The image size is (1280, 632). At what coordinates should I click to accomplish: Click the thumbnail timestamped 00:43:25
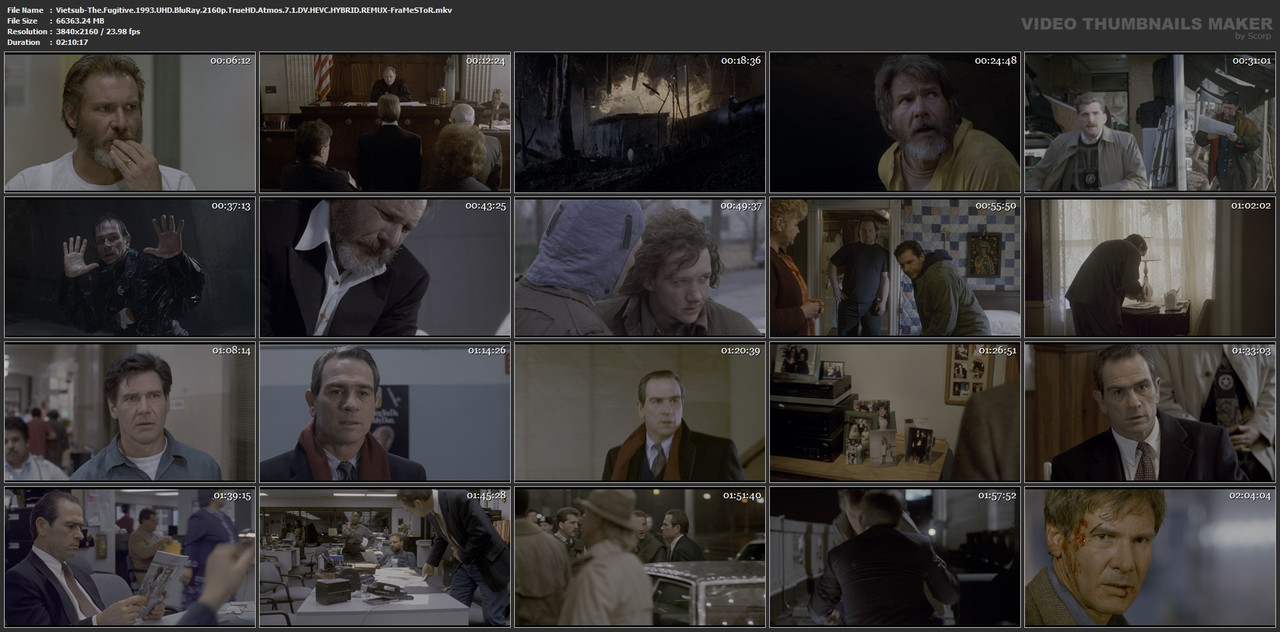(385, 267)
